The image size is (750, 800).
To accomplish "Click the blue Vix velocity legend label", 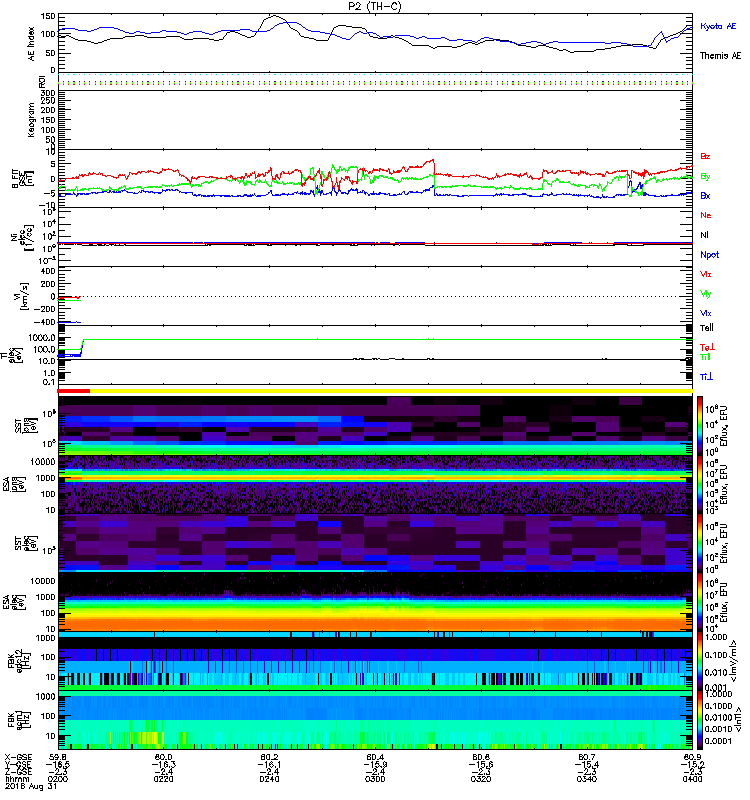I will (x=706, y=313).
